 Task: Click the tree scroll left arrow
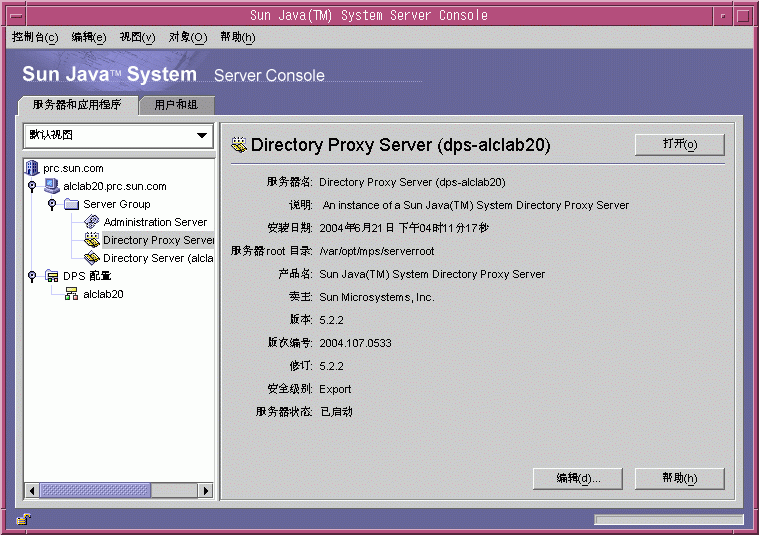click(32, 490)
